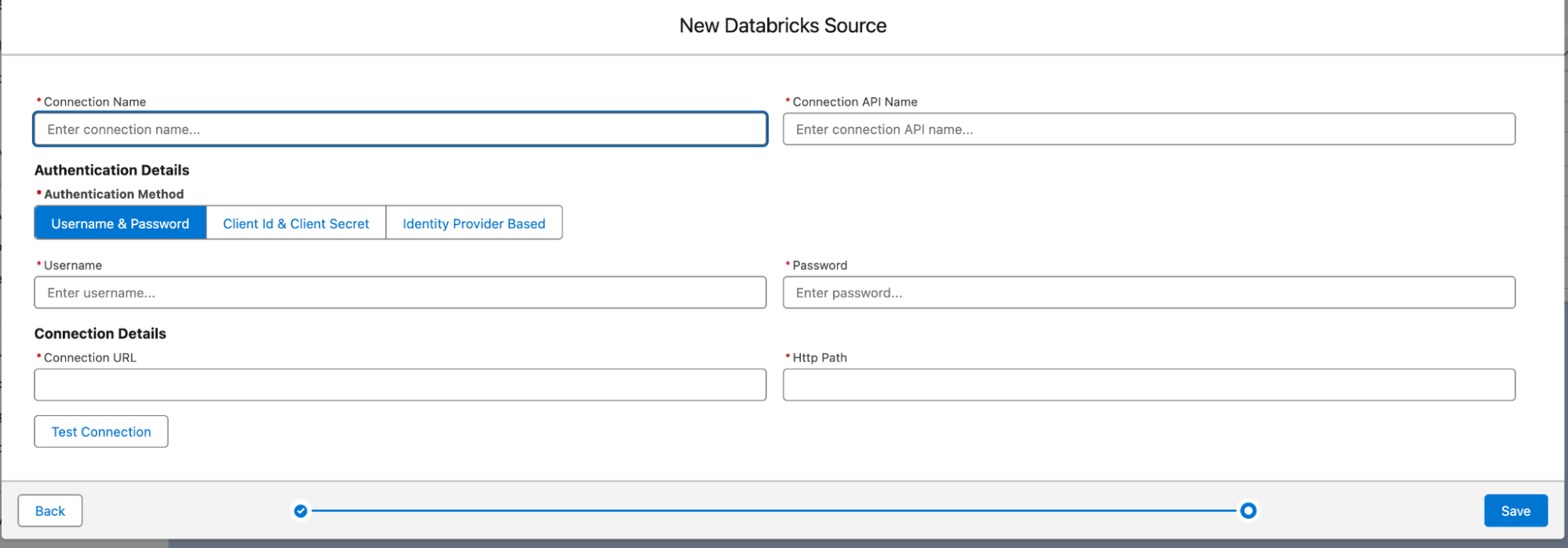Viewport: 1568px width, 548px height.
Task: Click the Connection Details heading
Action: pyautogui.click(x=100, y=334)
